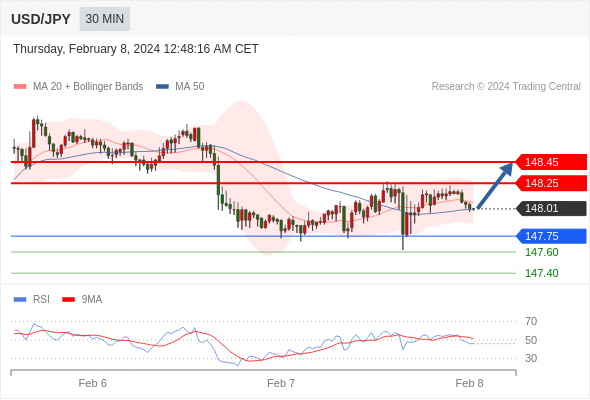590x400 pixels.
Task: Click the RSI 70 level label
Action: pyautogui.click(x=531, y=321)
